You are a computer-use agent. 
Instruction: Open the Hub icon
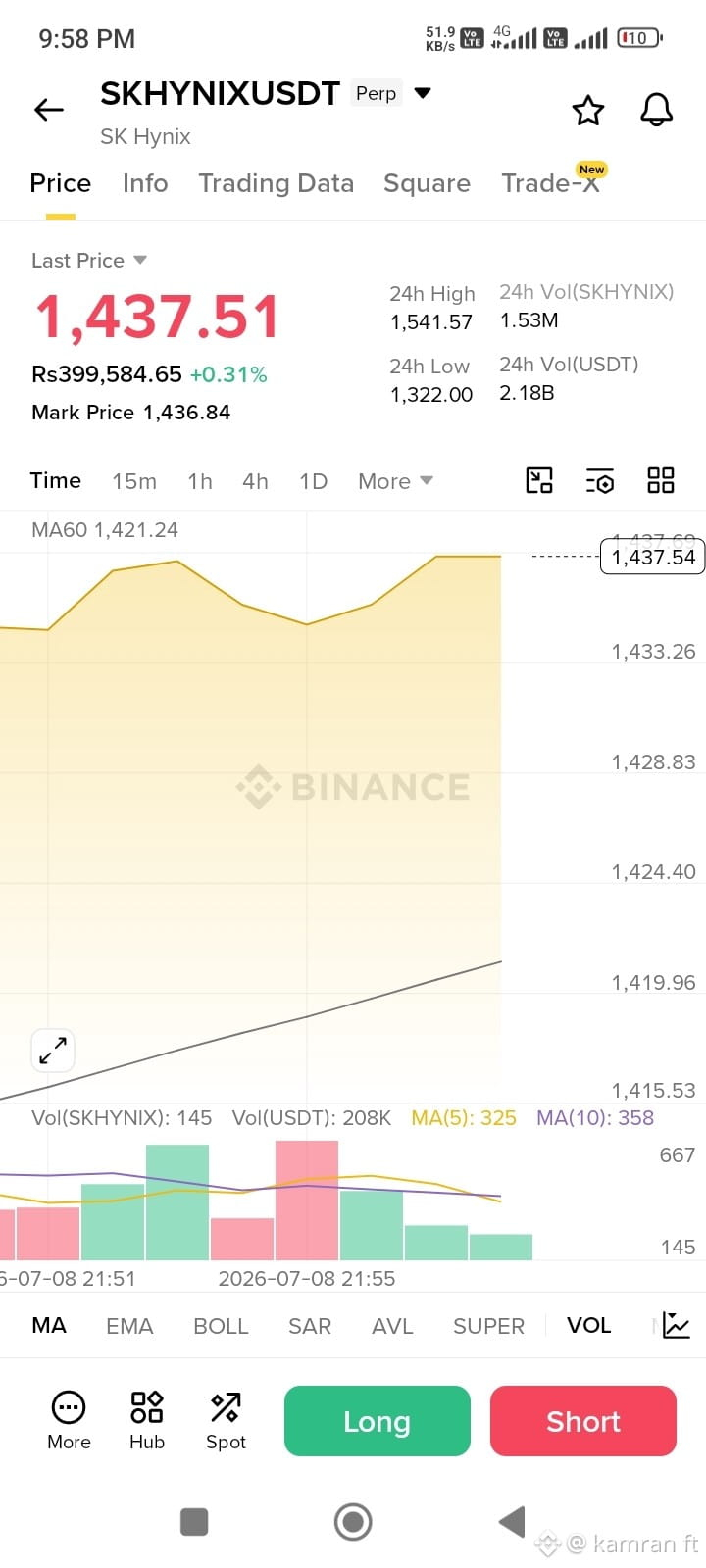pos(147,1420)
